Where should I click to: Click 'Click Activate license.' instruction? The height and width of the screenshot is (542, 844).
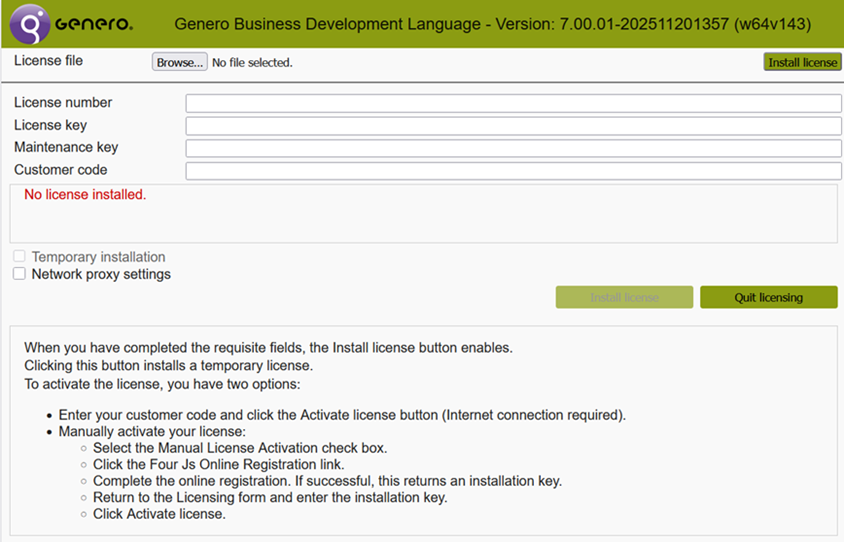click(x=159, y=514)
